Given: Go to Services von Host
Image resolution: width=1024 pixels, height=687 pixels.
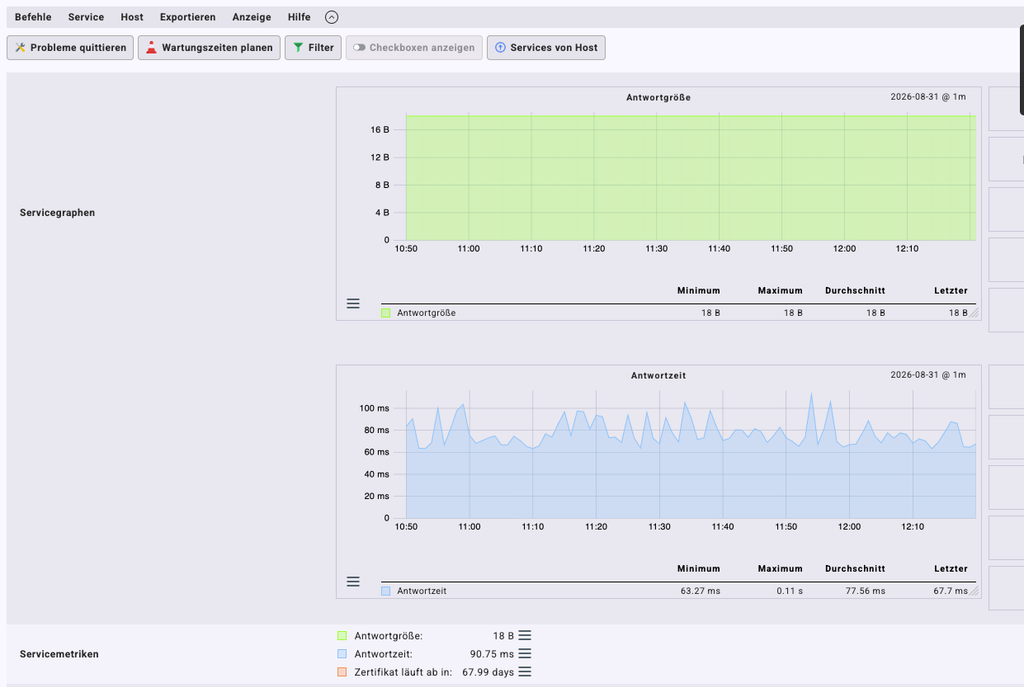Looking at the screenshot, I should (x=546, y=48).
